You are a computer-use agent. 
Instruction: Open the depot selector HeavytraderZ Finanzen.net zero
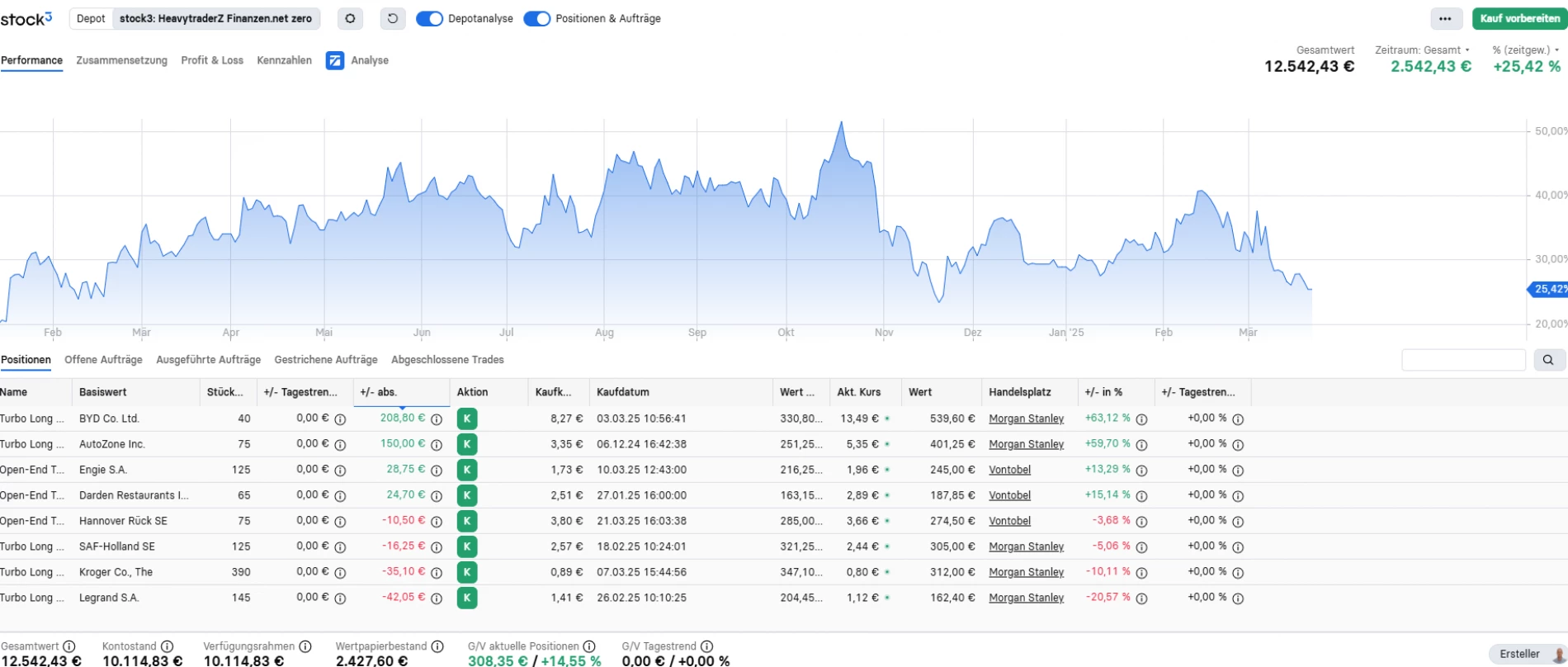pos(215,18)
